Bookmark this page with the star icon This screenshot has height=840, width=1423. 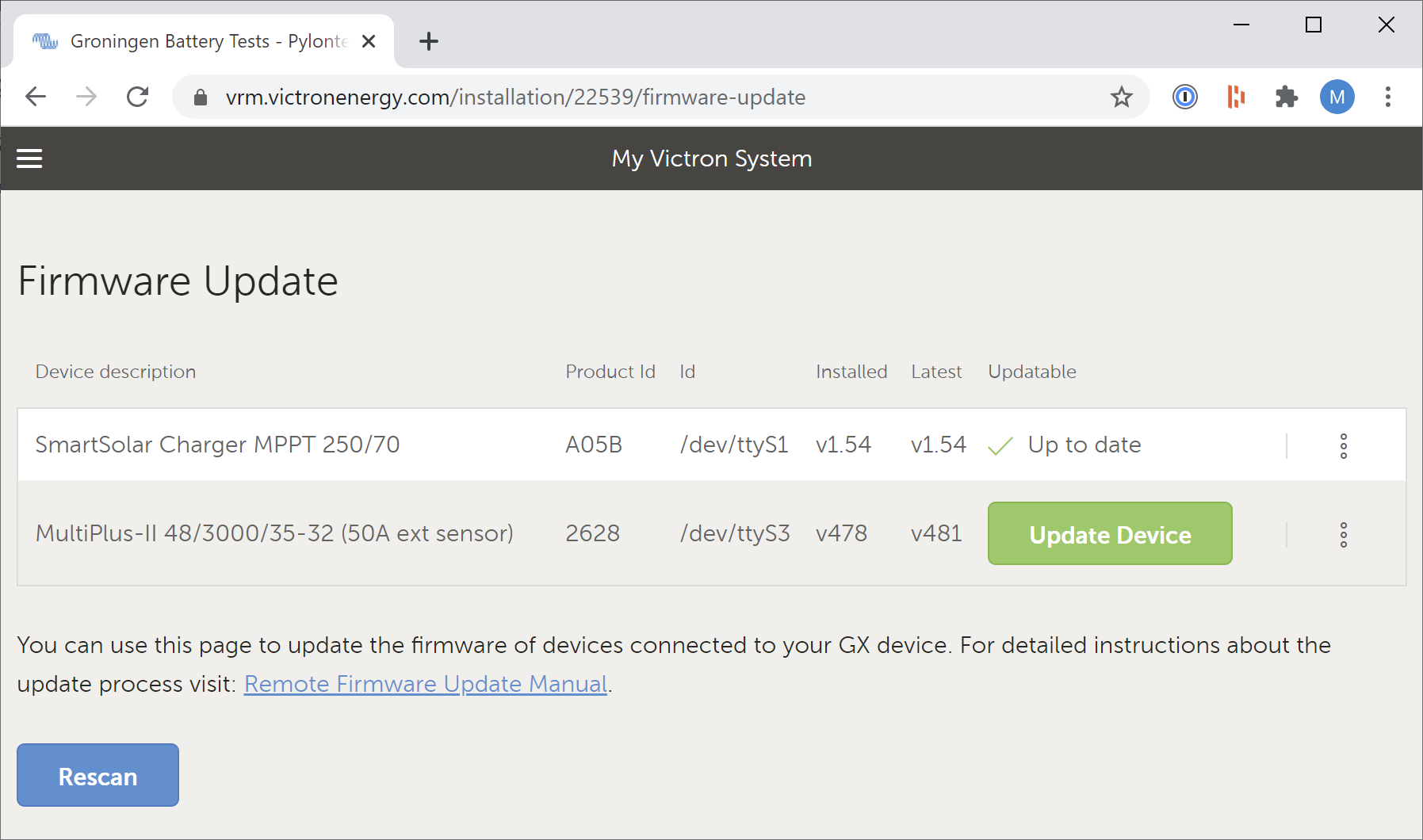click(1121, 97)
